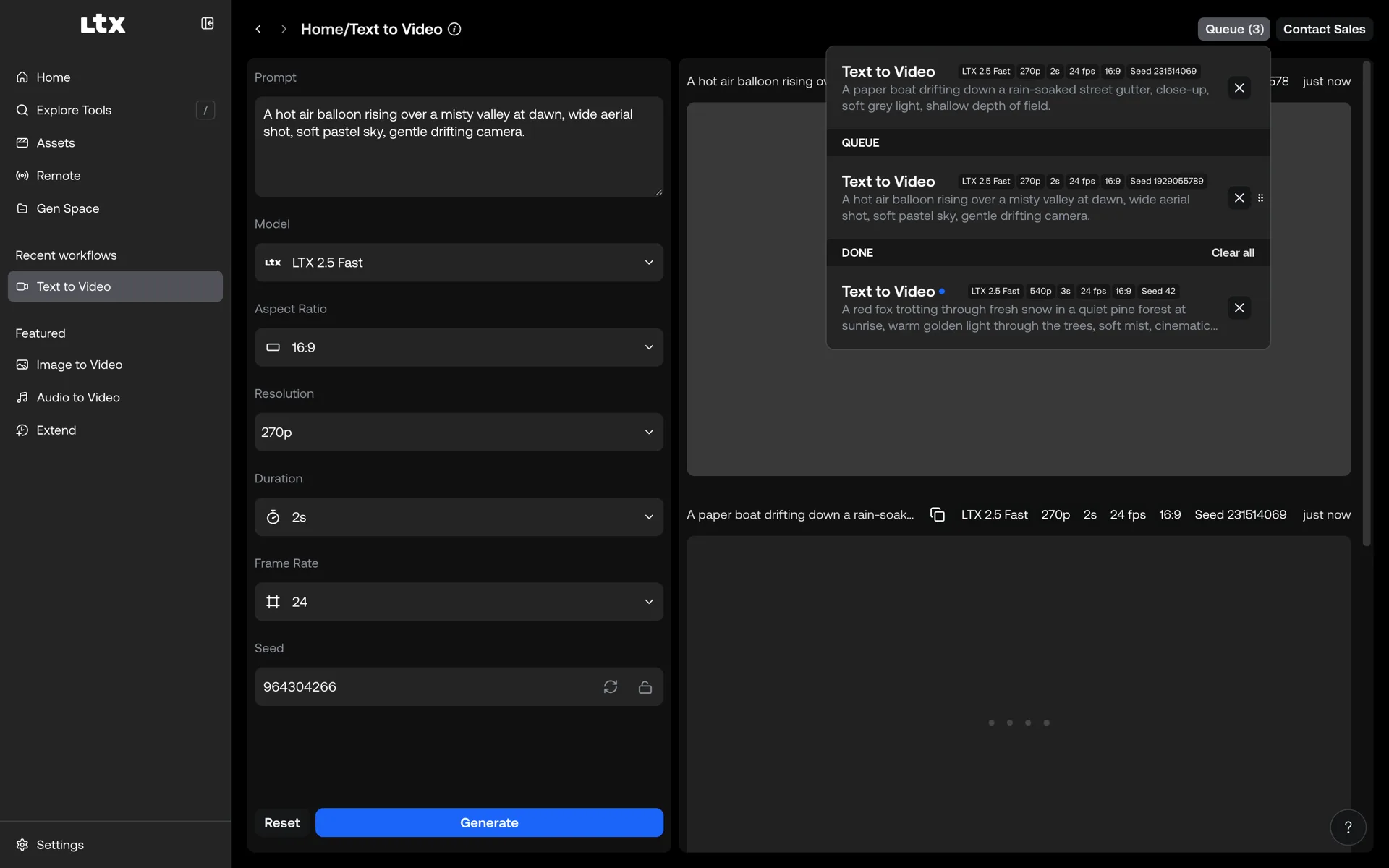Screen dimensions: 1389x868
Task: Click the Seed value field
Action: click(x=427, y=686)
